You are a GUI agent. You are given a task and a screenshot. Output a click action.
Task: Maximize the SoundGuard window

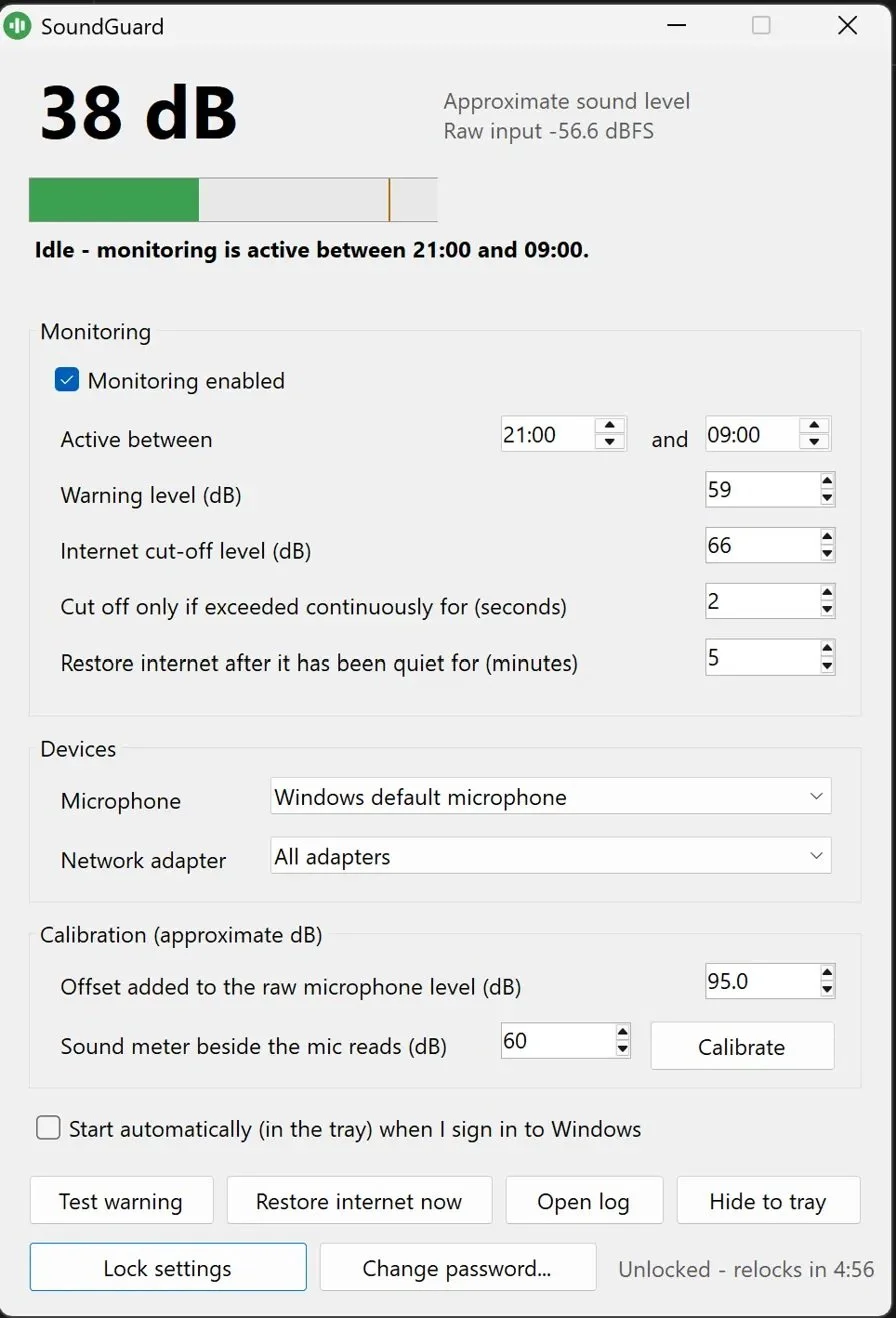pos(761,26)
